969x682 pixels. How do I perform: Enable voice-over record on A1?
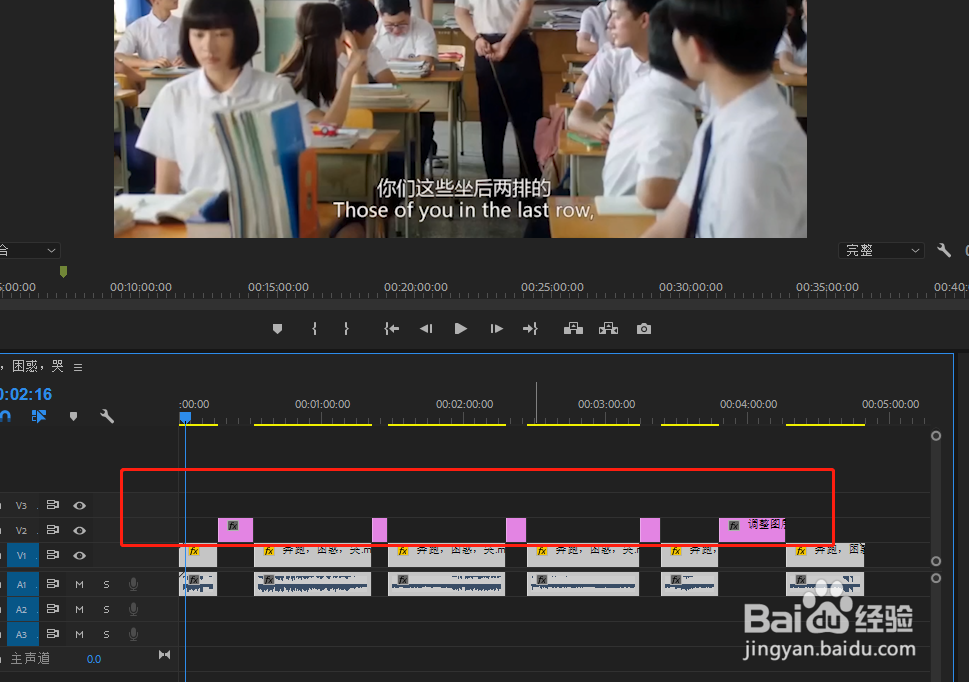pyautogui.click(x=133, y=584)
